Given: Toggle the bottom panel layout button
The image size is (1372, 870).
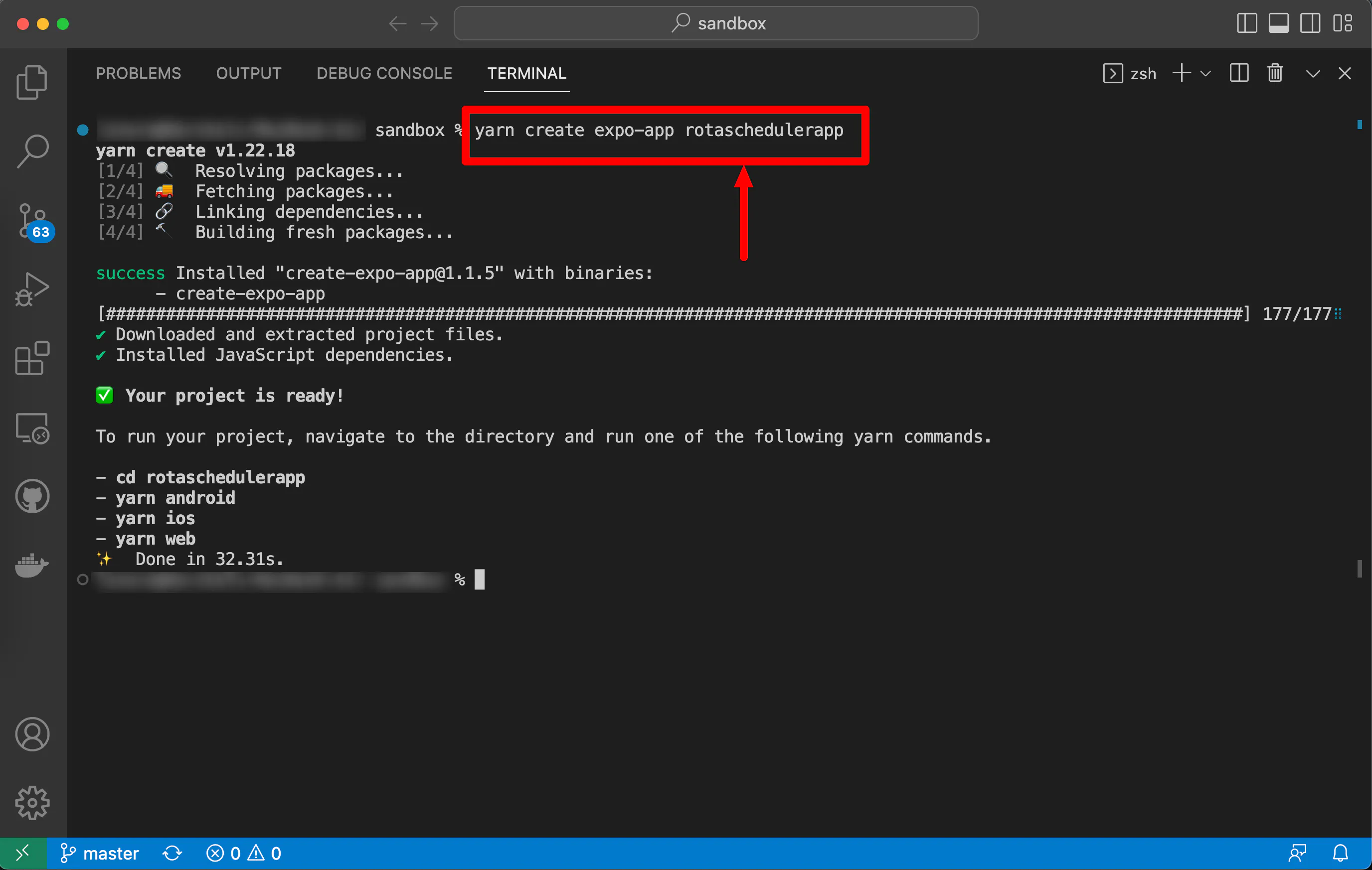Looking at the screenshot, I should [1278, 23].
